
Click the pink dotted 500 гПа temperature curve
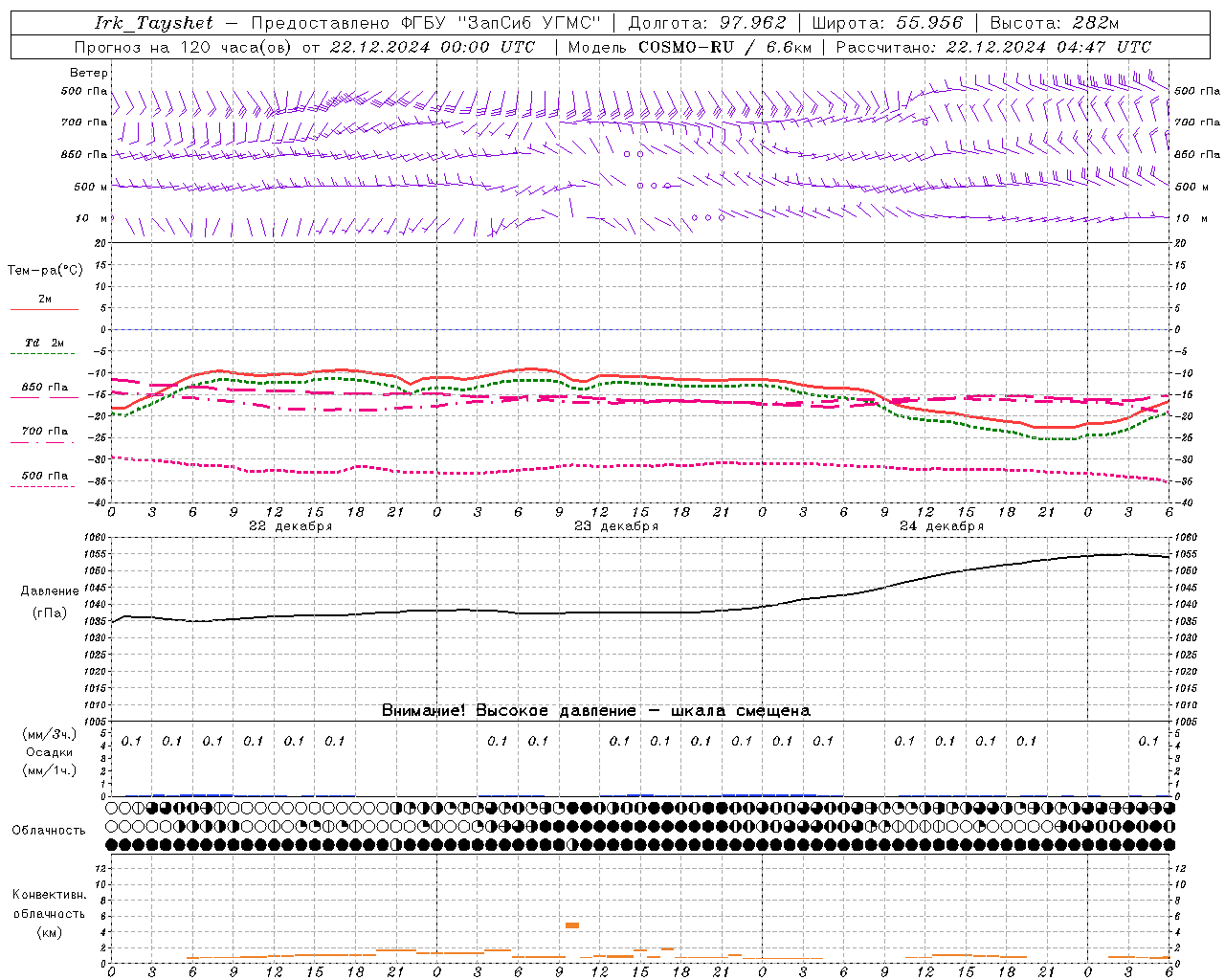(x=641, y=466)
